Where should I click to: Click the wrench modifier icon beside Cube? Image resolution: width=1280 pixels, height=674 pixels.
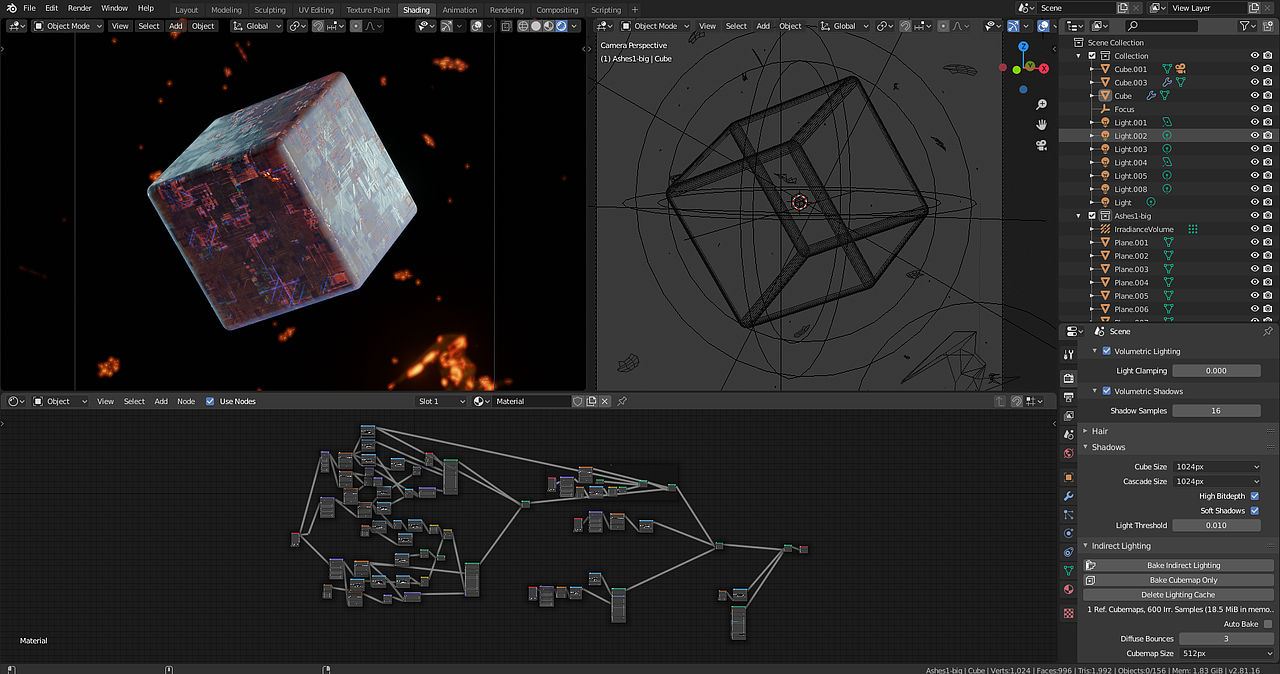coord(1151,96)
